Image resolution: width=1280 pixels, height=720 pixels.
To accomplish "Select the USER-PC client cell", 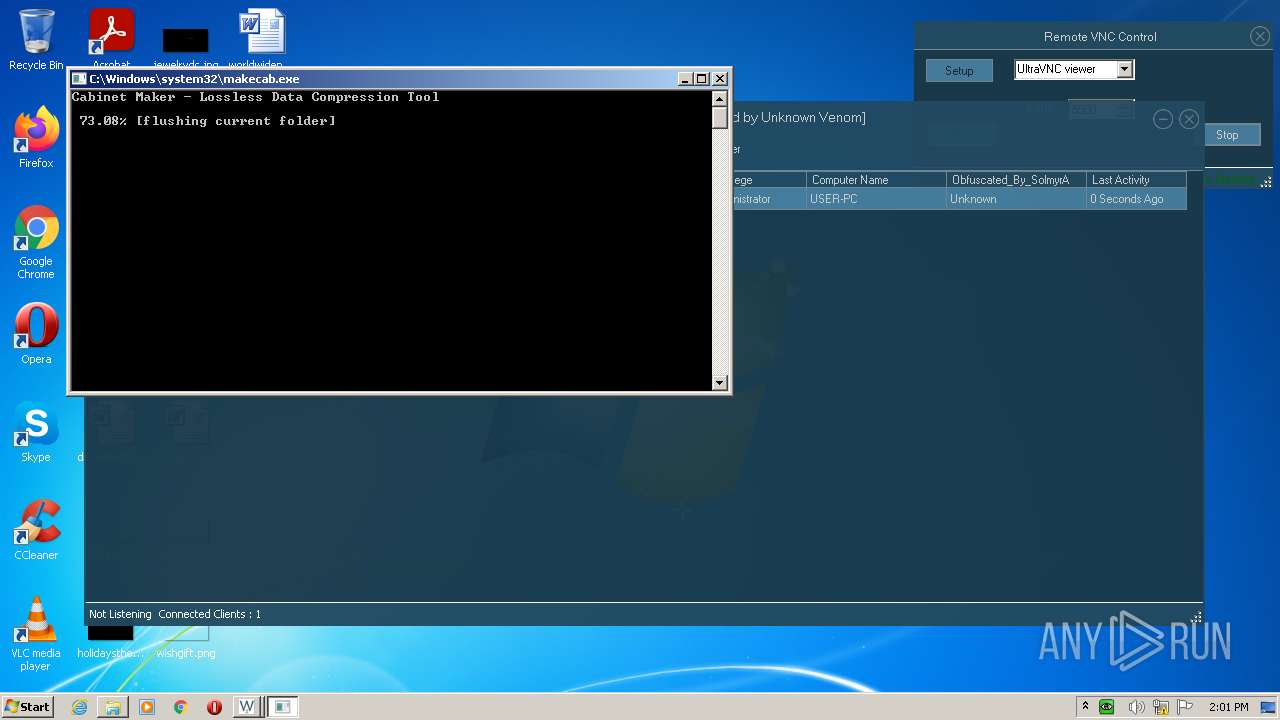I will [x=876, y=199].
